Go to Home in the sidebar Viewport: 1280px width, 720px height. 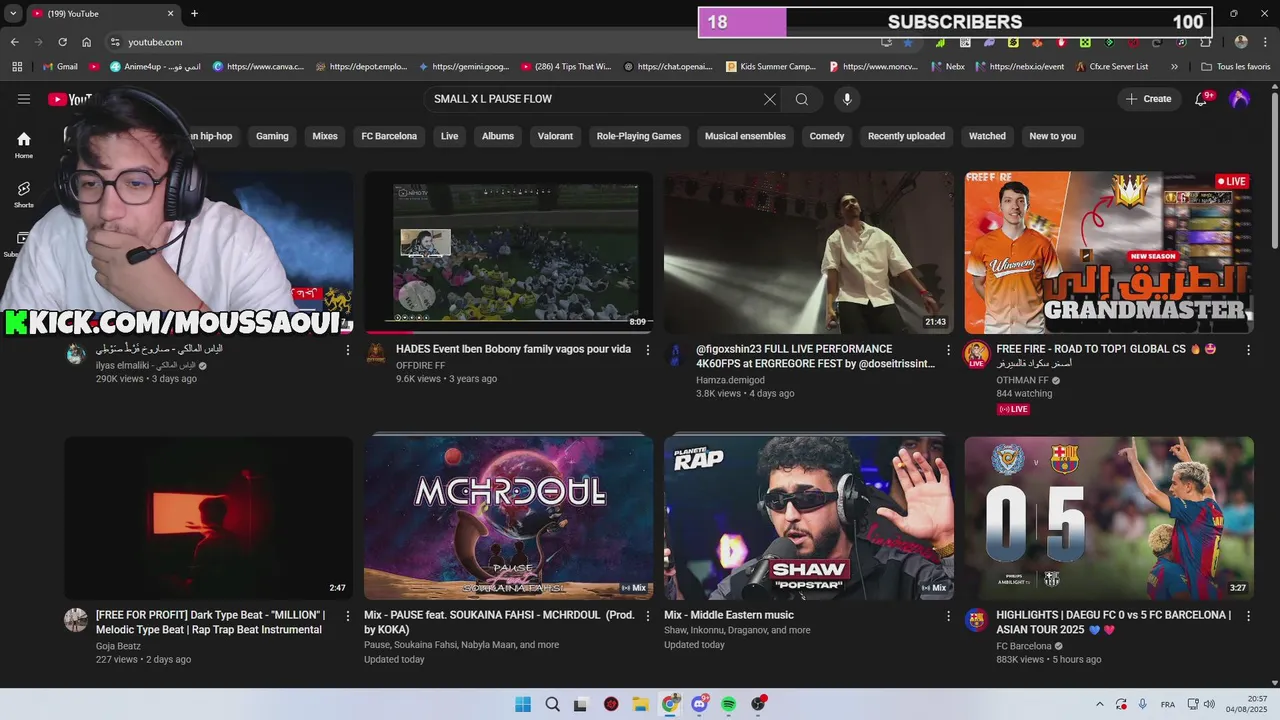coord(24,145)
